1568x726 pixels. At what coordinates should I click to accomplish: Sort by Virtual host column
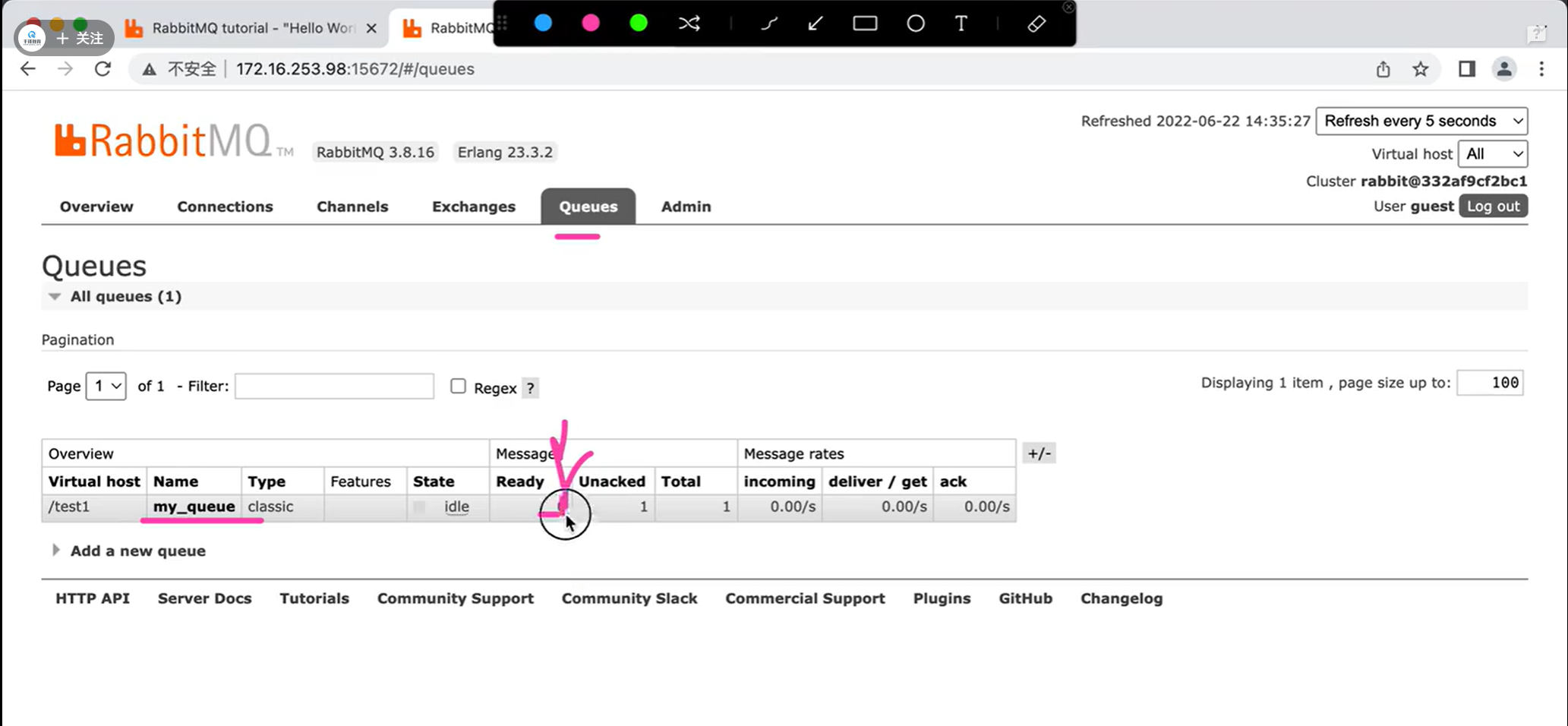click(94, 481)
